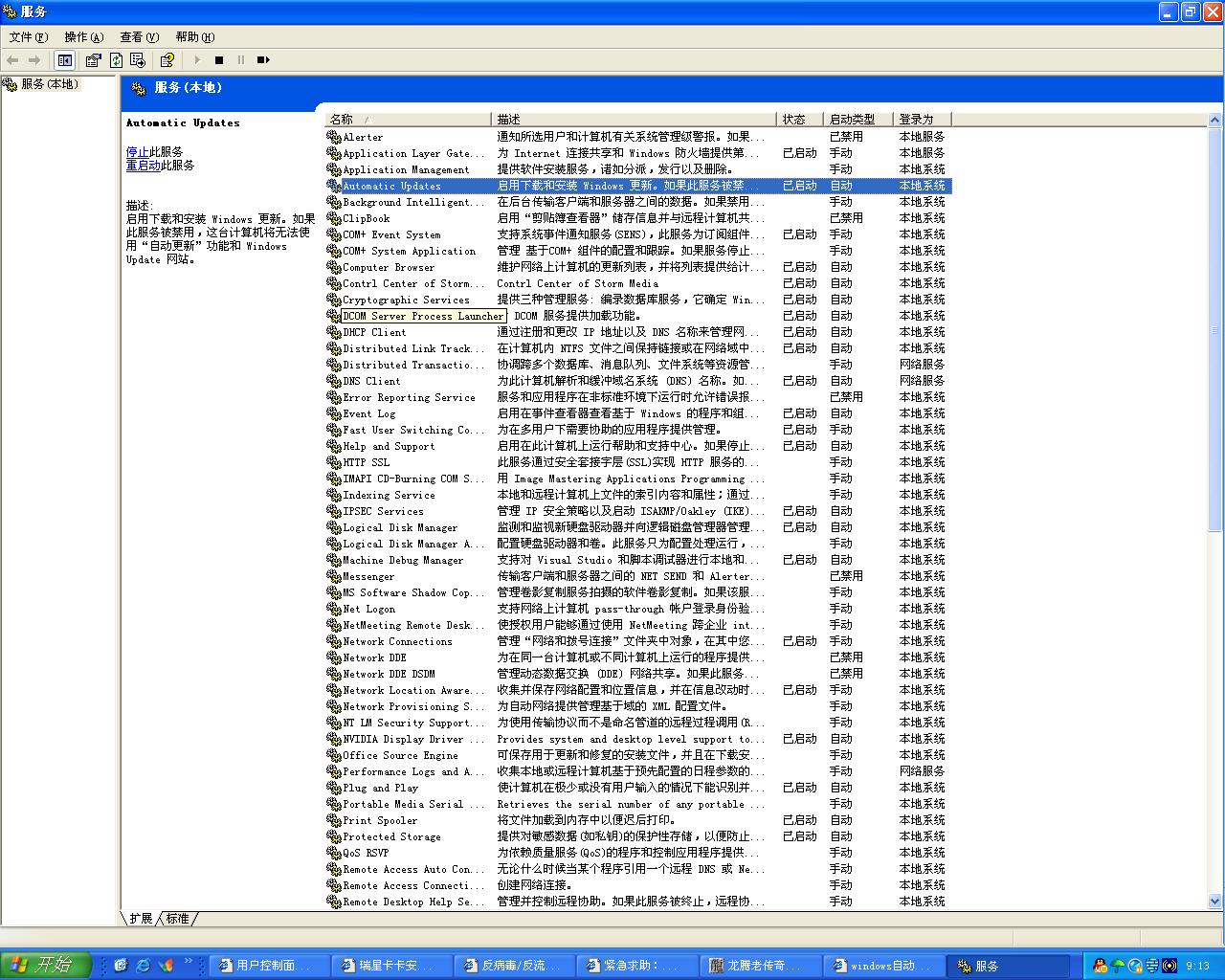Image resolution: width=1225 pixels, height=980 pixels.
Task: Sort services by the 名称 column header
Action: (x=409, y=120)
